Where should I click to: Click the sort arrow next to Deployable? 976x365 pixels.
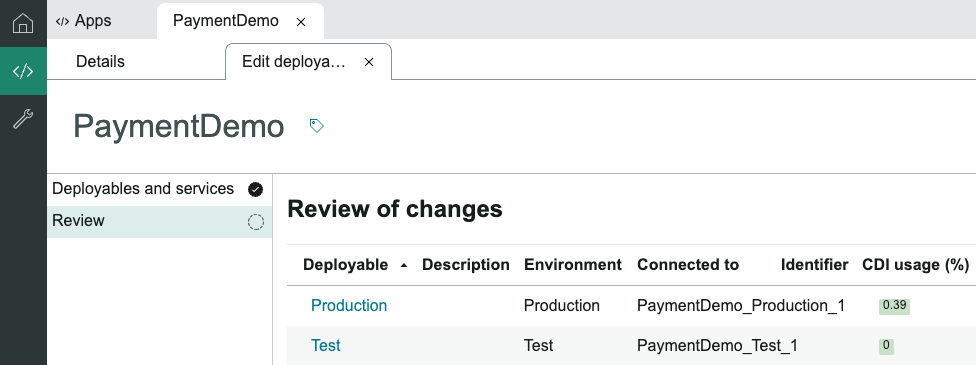(x=404, y=265)
